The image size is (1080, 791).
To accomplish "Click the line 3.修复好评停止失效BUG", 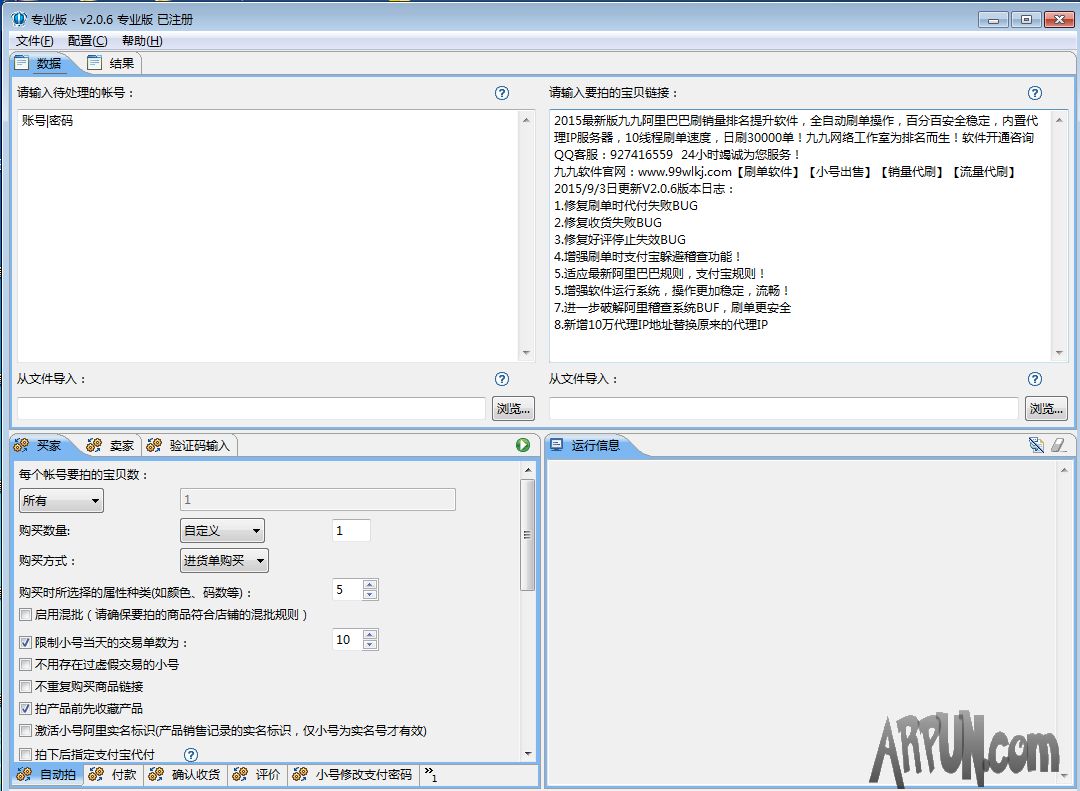I will (x=620, y=239).
